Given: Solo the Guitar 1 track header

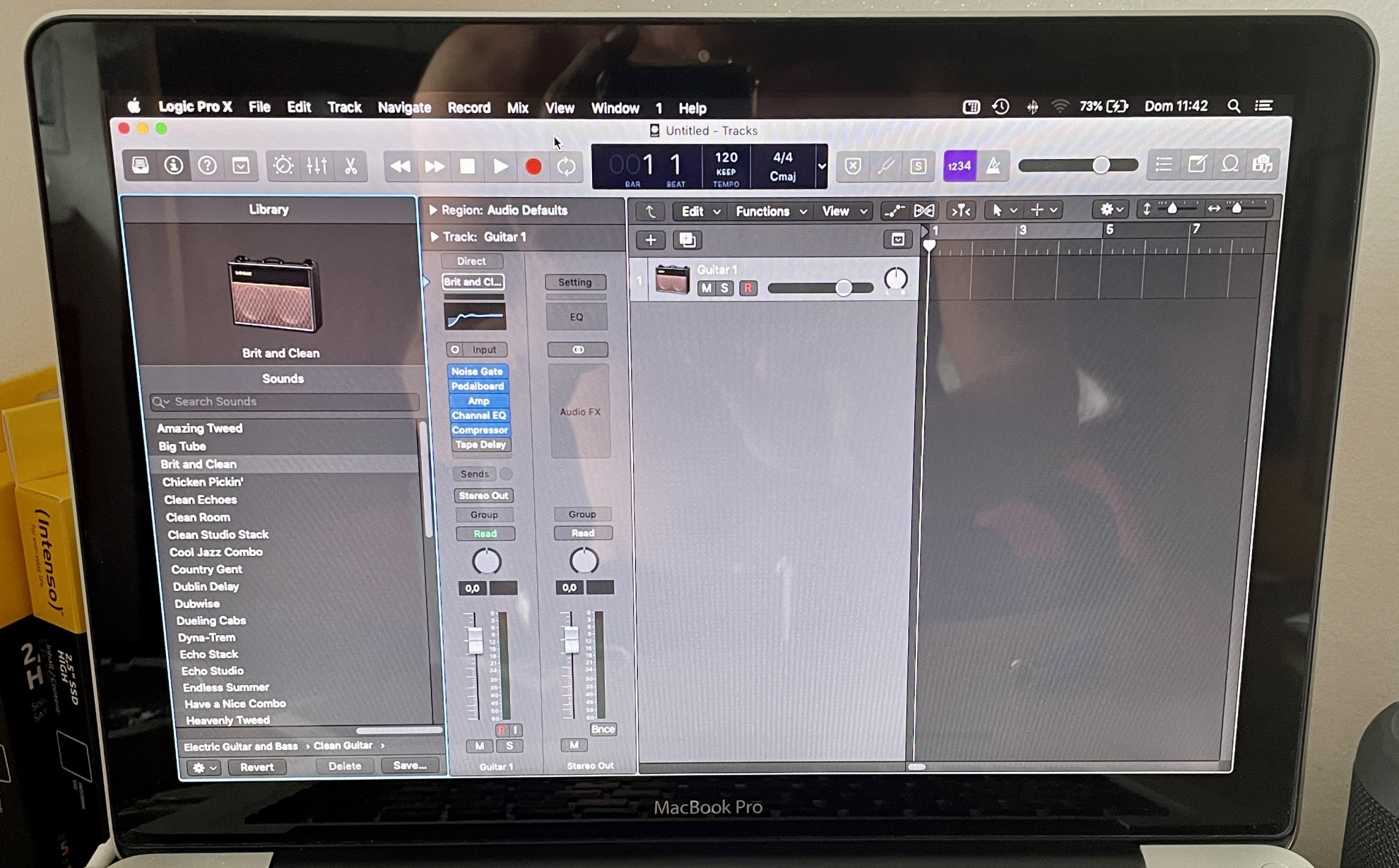Looking at the screenshot, I should click(x=724, y=288).
